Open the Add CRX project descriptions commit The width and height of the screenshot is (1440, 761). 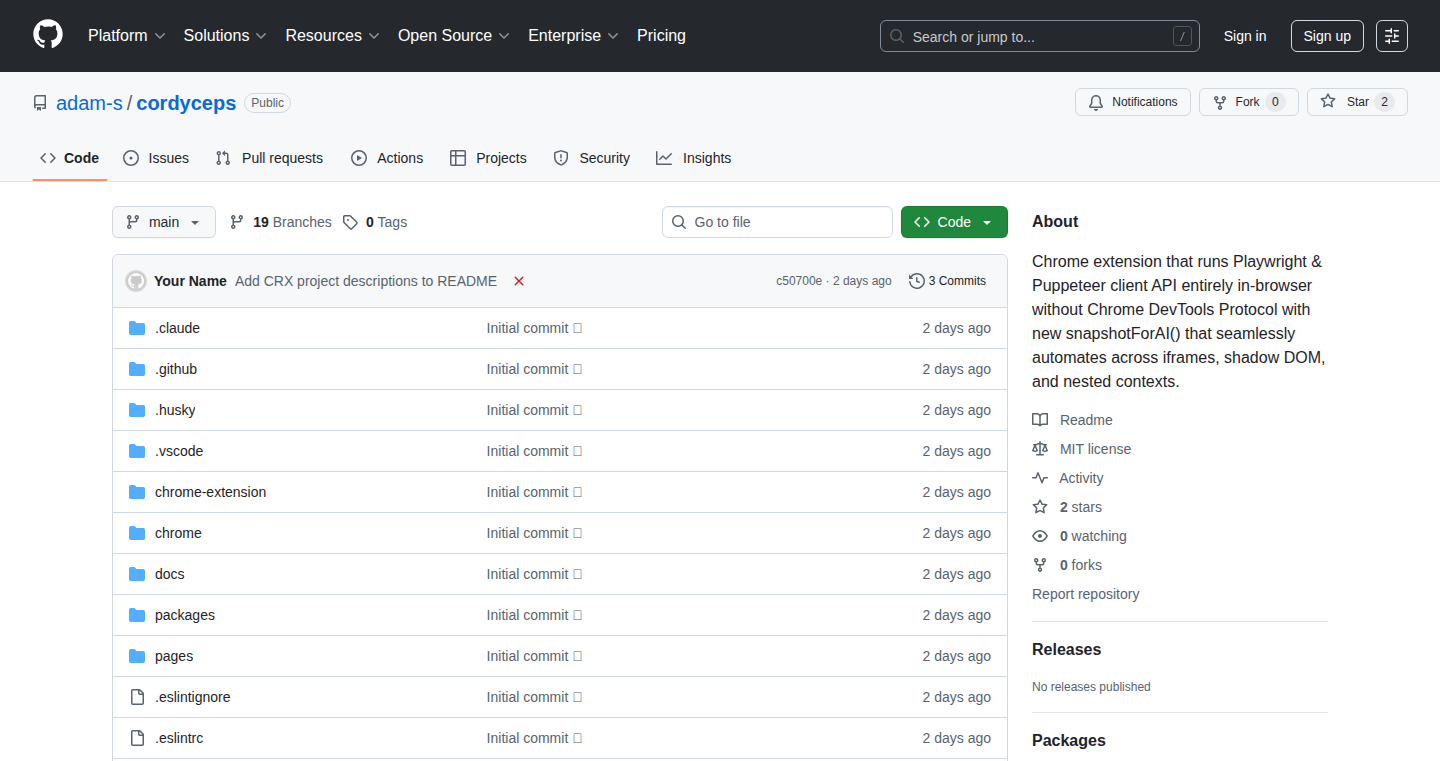(x=366, y=281)
